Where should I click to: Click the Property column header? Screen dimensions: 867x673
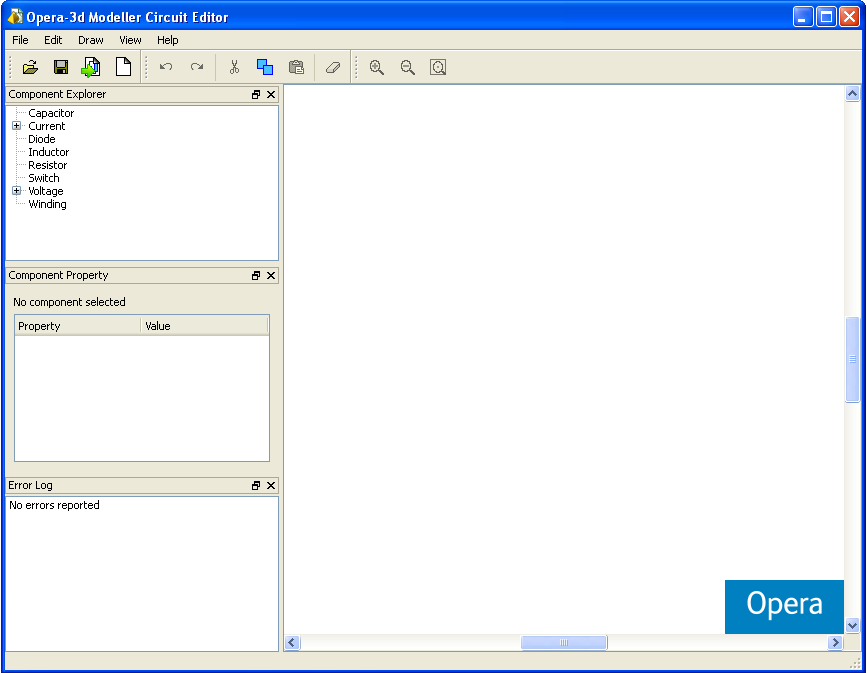pyautogui.click(x=78, y=326)
